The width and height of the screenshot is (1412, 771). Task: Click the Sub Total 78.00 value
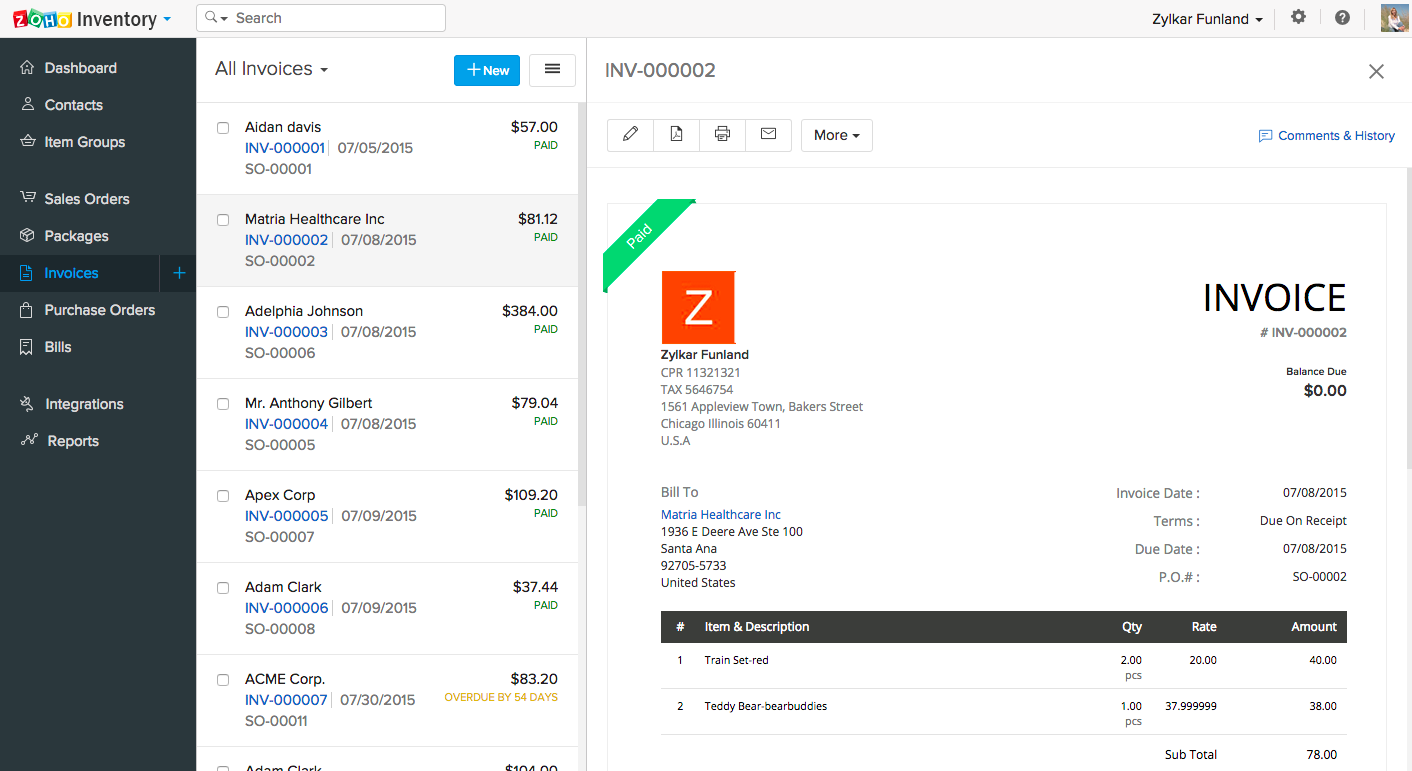pyautogui.click(x=1322, y=755)
